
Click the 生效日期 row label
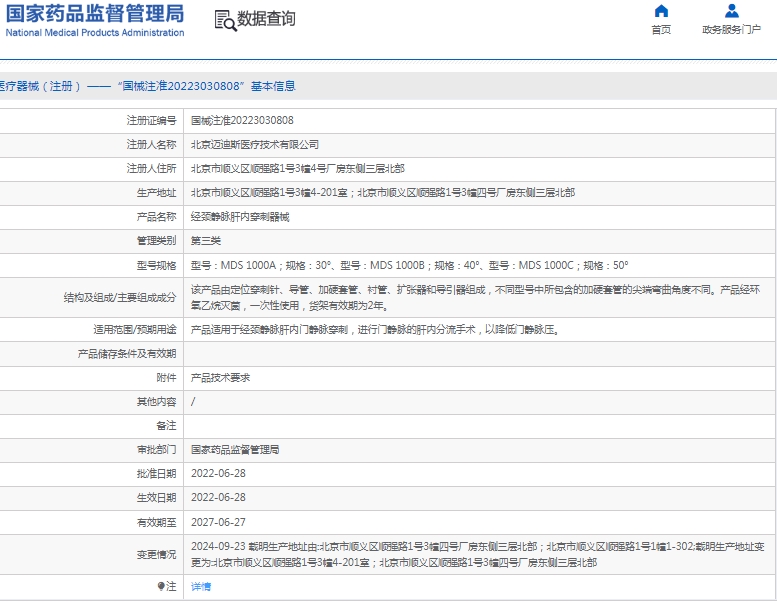click(156, 497)
